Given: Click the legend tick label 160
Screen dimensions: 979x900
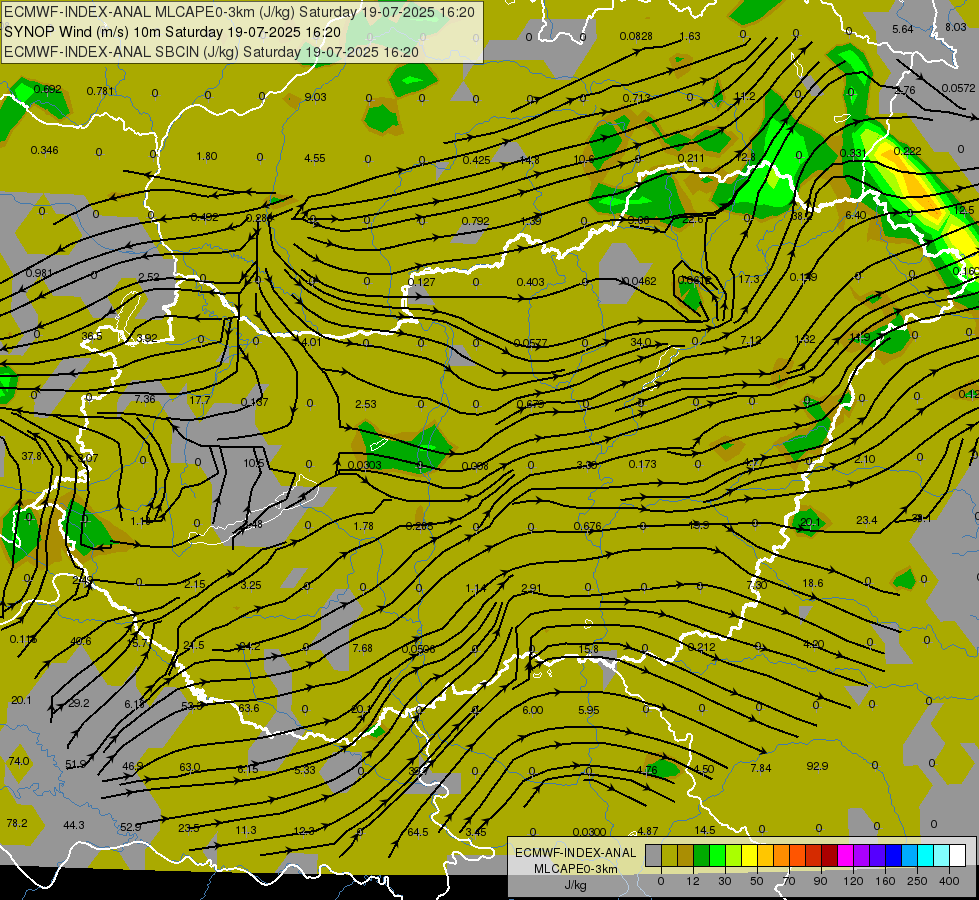Looking at the screenshot, I should tap(885, 881).
